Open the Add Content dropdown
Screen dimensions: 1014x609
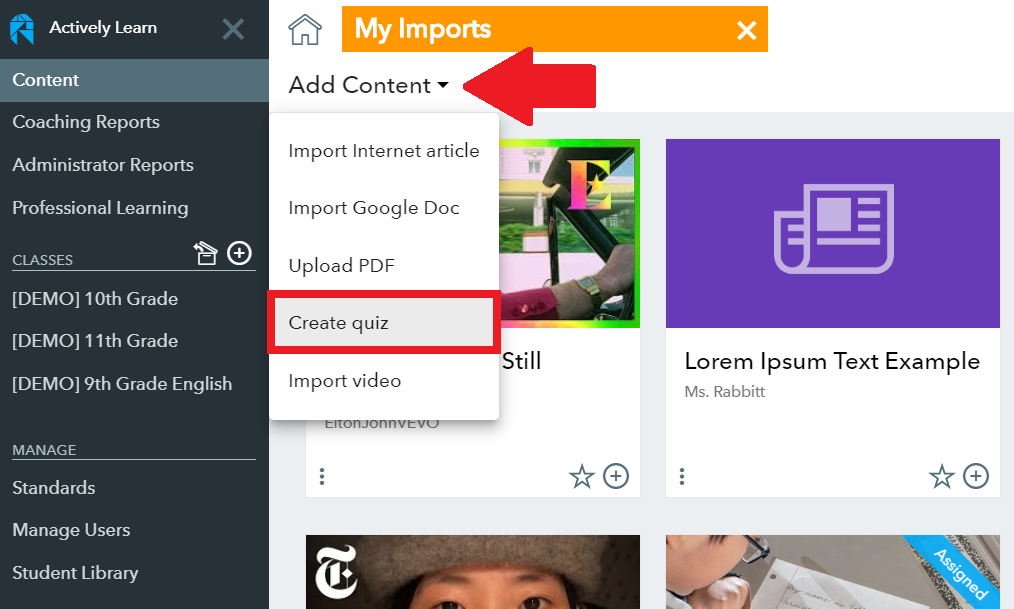click(368, 85)
